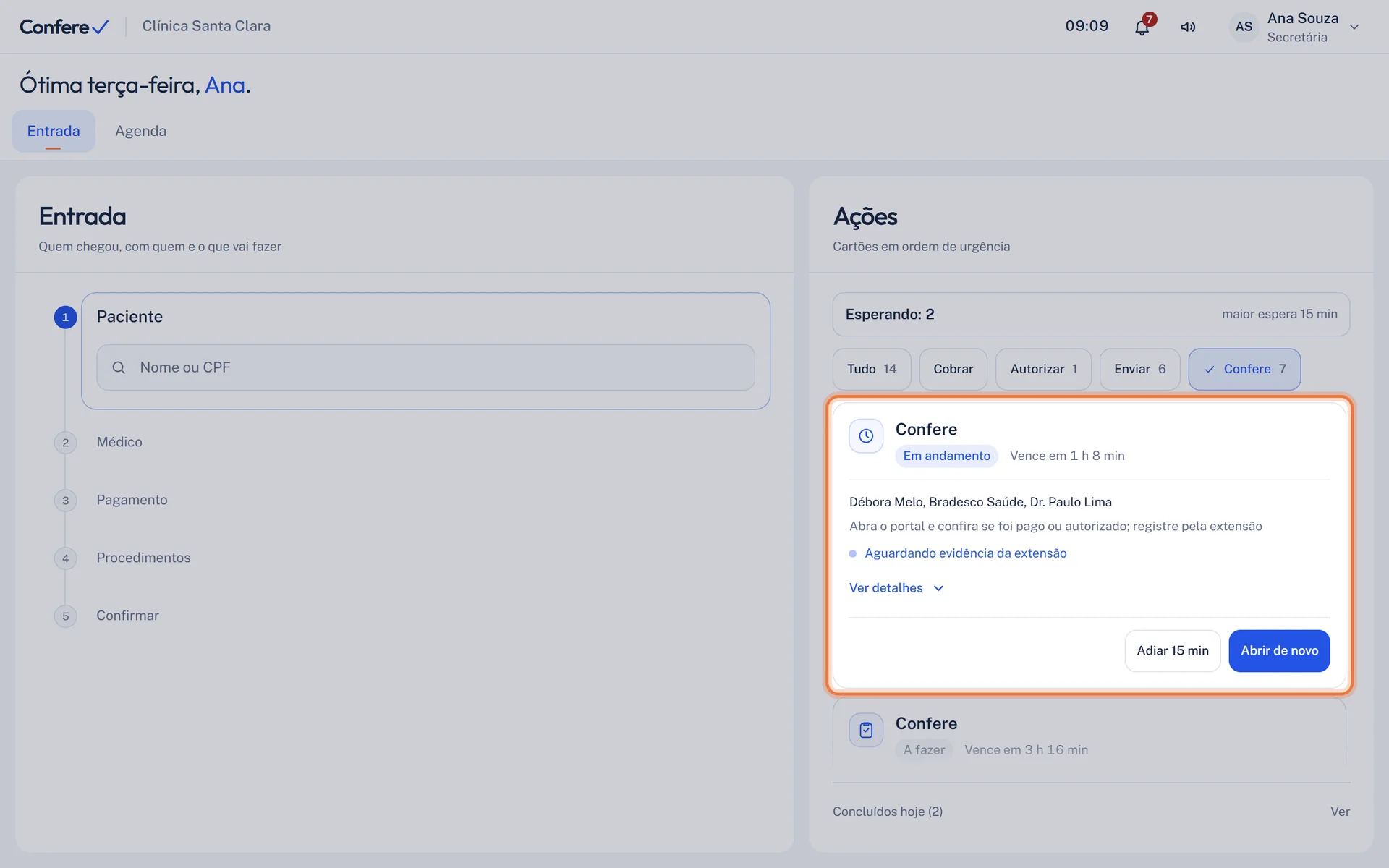This screenshot has width=1389, height=868.
Task: Open the notifications bell with 7 alerts
Action: [x=1142, y=27]
